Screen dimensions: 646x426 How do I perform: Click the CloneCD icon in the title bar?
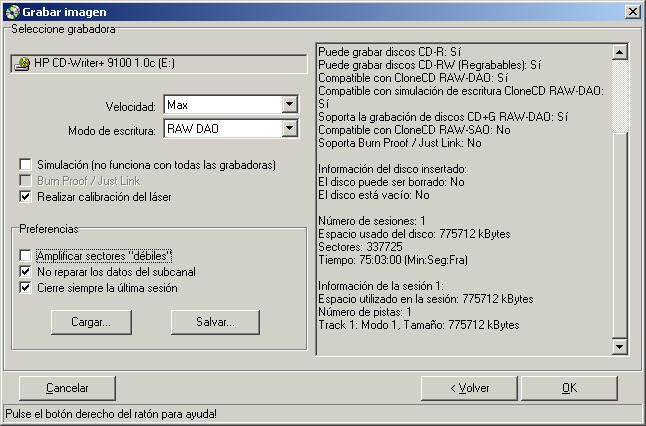12,12
